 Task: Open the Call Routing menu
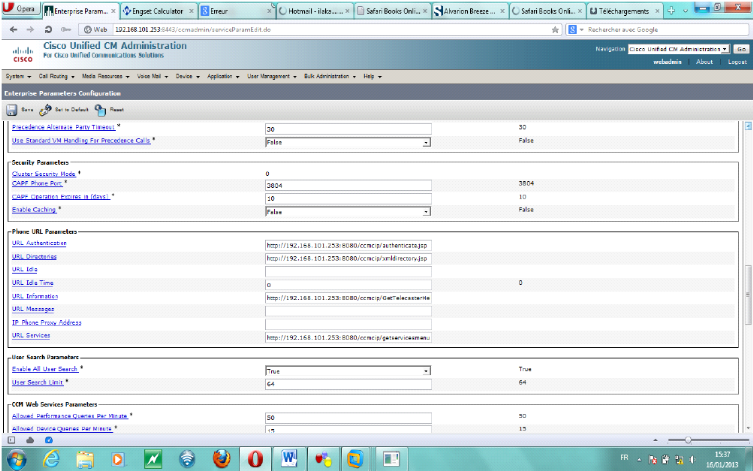click(x=56, y=76)
